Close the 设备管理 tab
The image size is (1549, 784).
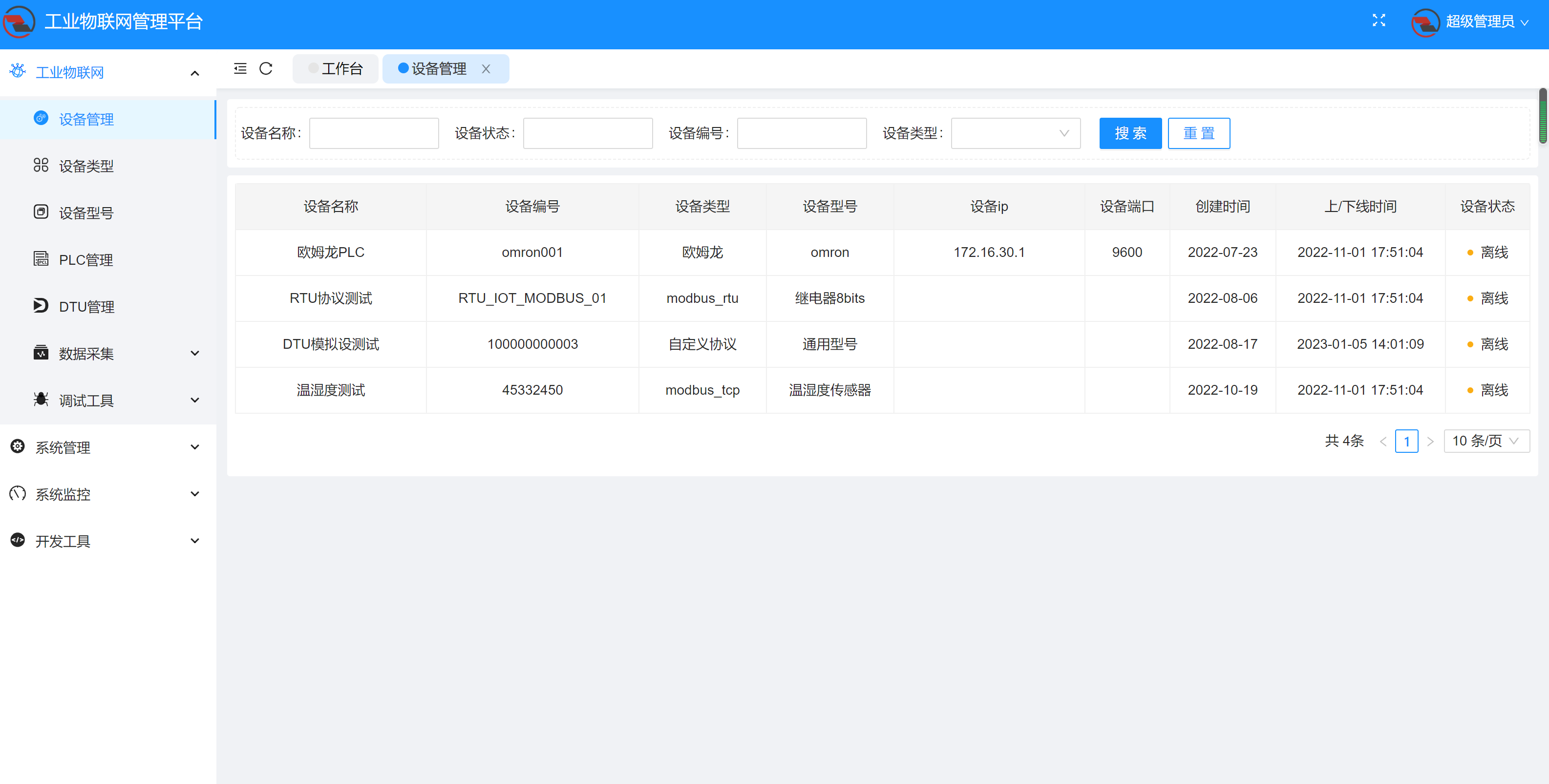pos(486,69)
